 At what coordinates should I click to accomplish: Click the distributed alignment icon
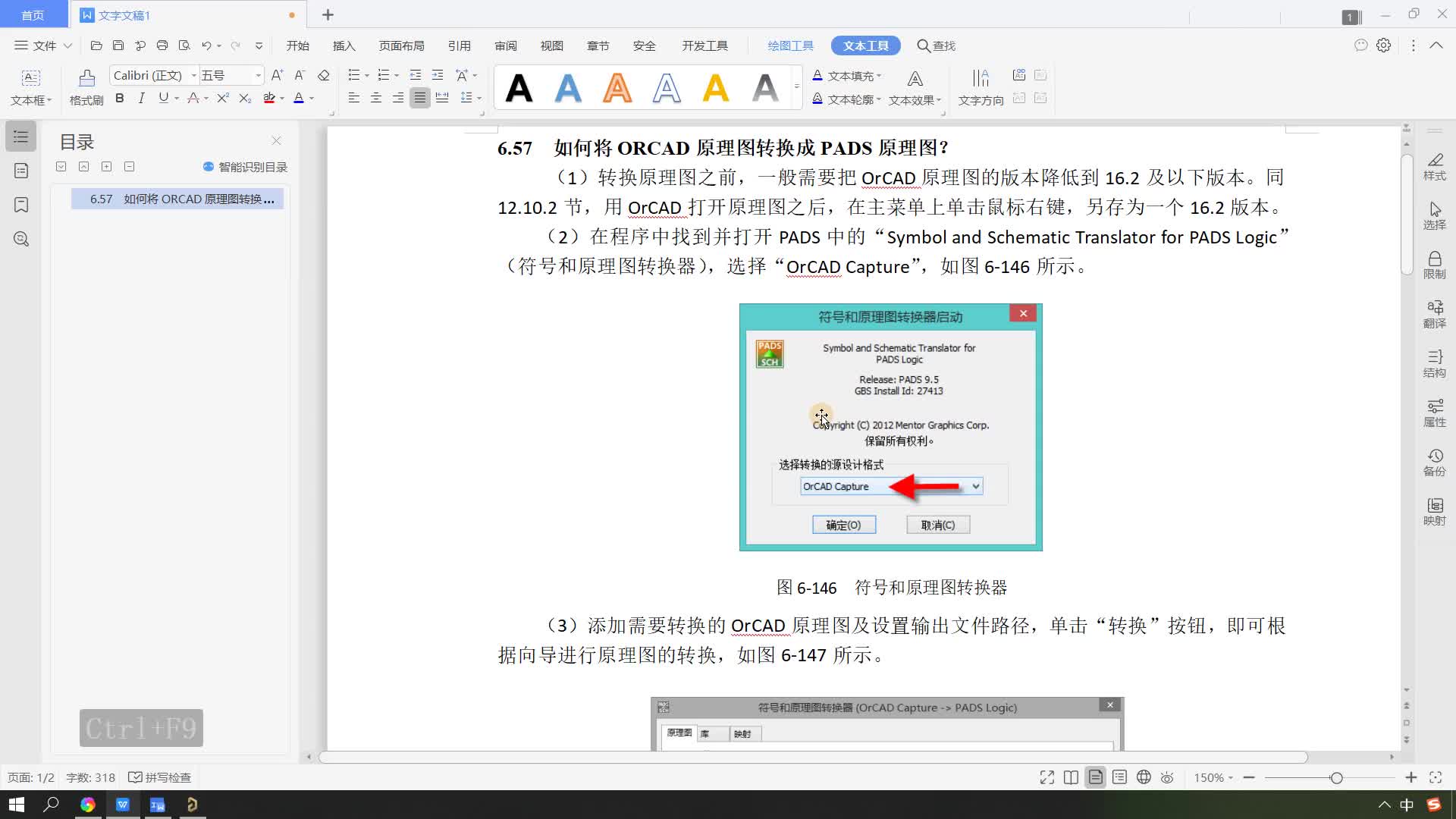[x=441, y=98]
